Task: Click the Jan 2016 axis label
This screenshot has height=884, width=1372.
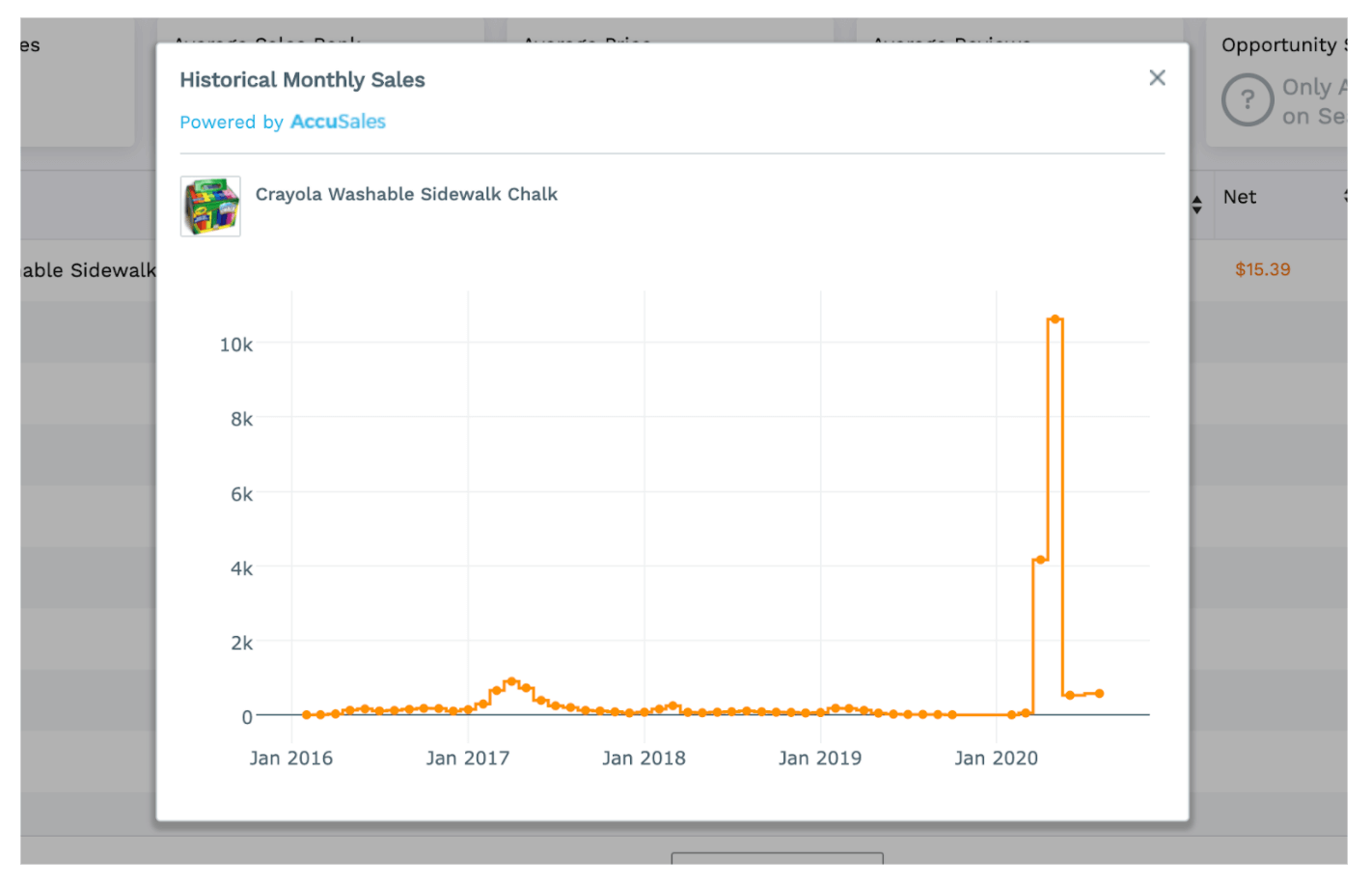Action: click(290, 759)
